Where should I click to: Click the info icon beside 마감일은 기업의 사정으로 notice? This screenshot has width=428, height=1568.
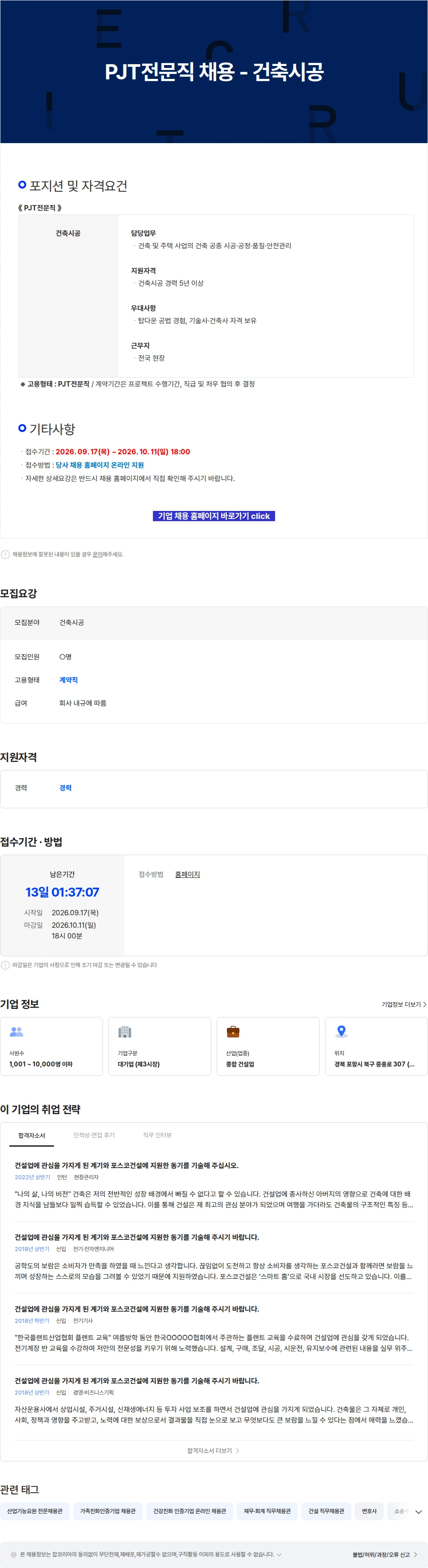5,965
